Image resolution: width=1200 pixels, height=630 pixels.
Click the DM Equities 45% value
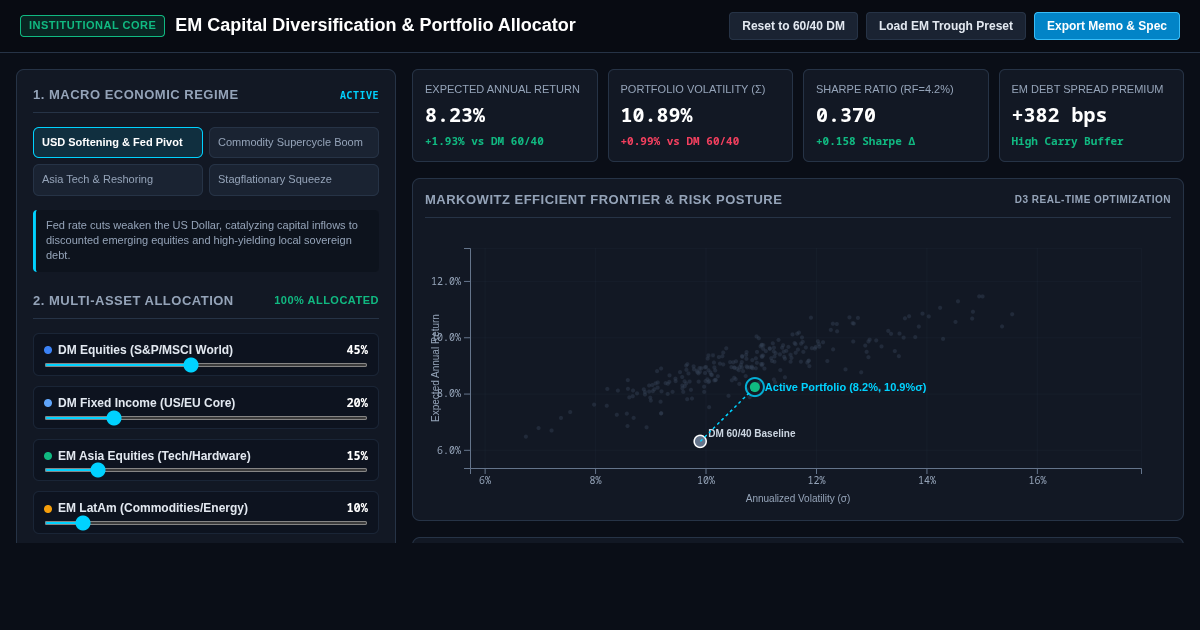click(357, 350)
